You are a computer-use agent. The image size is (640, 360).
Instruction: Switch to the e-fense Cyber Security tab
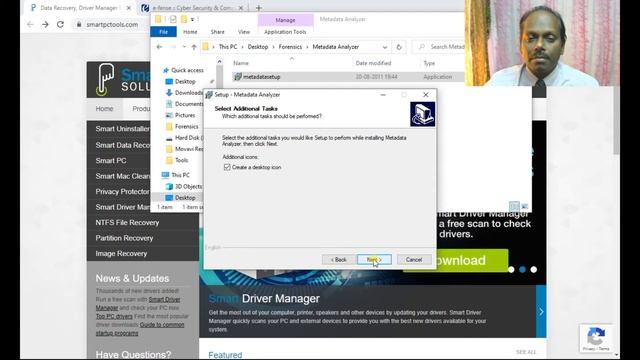coord(192,8)
